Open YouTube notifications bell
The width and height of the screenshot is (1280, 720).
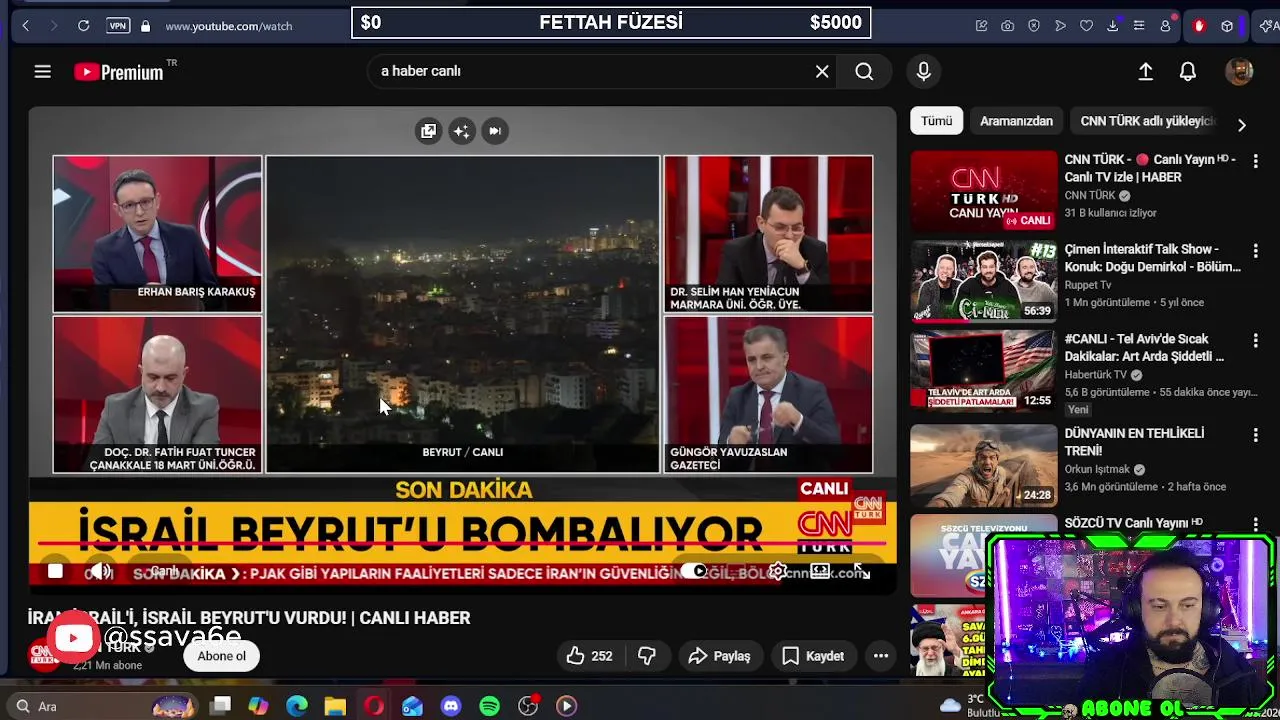tap(1188, 71)
